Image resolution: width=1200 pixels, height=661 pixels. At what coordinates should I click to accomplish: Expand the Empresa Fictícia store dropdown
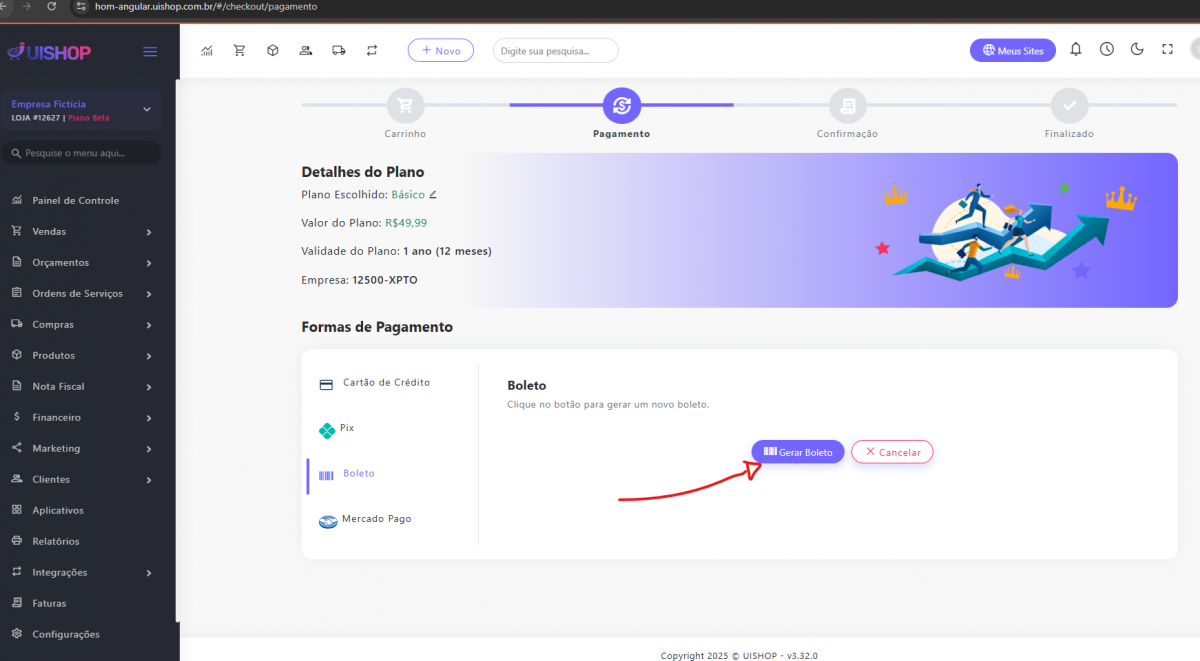pyautogui.click(x=146, y=109)
